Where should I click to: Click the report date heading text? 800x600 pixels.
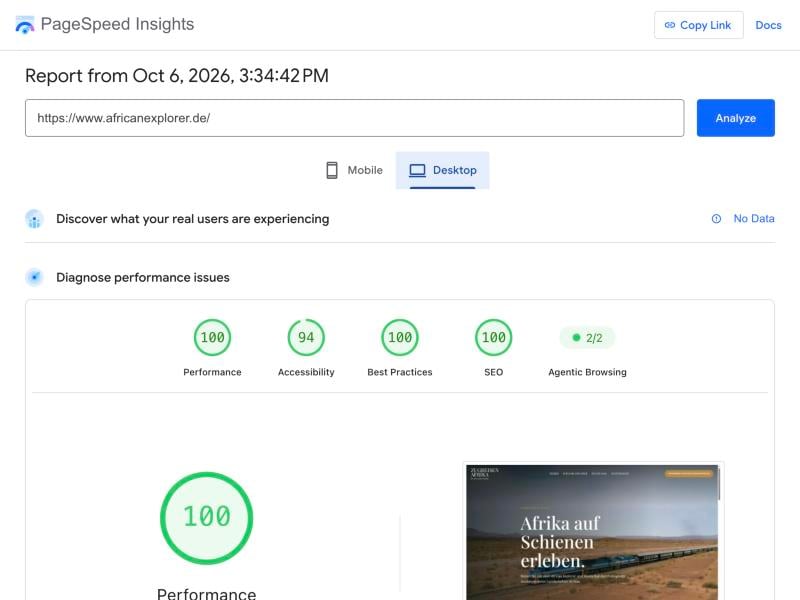coord(177,76)
